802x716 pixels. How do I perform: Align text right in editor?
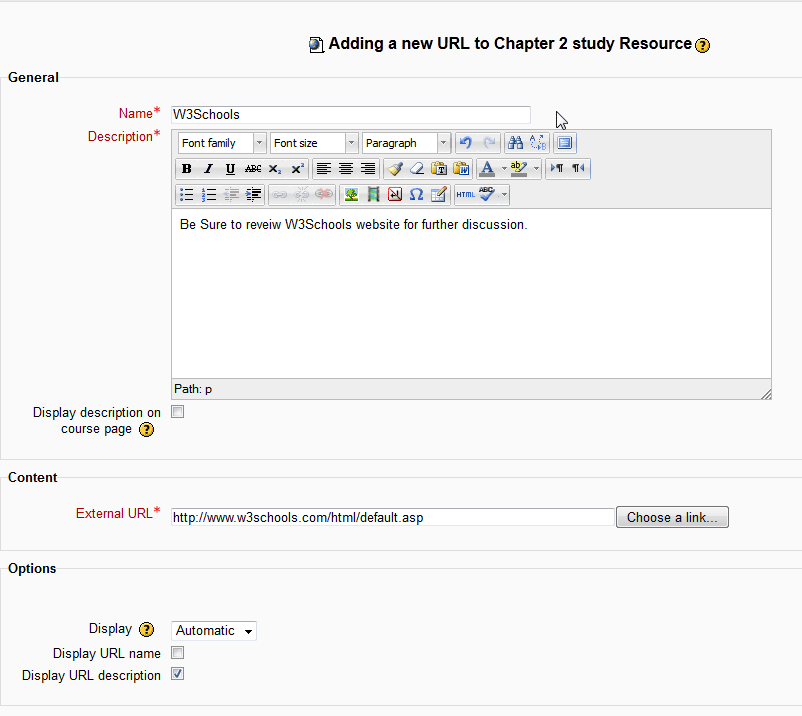point(368,169)
